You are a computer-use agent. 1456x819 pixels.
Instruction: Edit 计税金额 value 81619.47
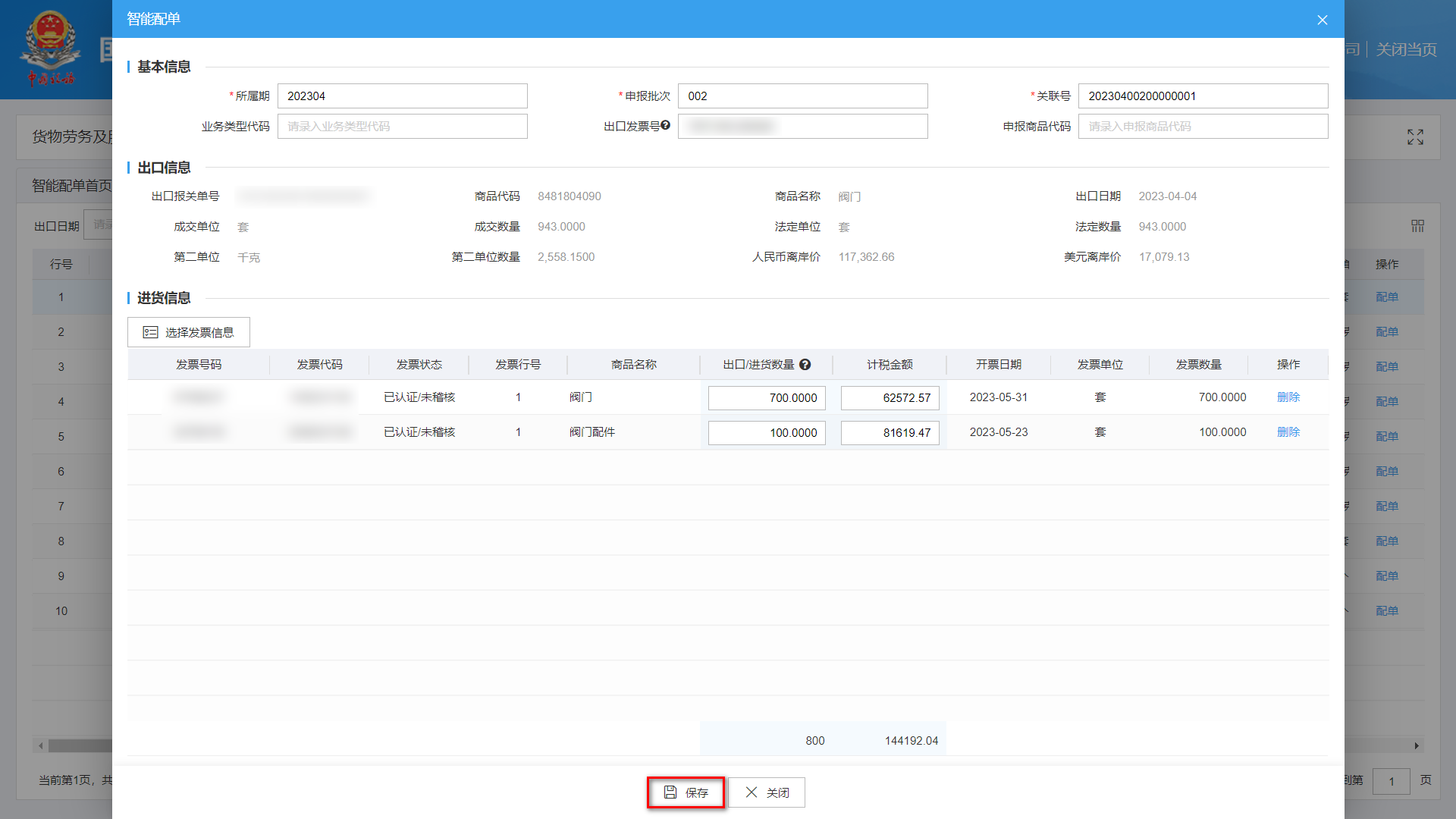click(890, 433)
